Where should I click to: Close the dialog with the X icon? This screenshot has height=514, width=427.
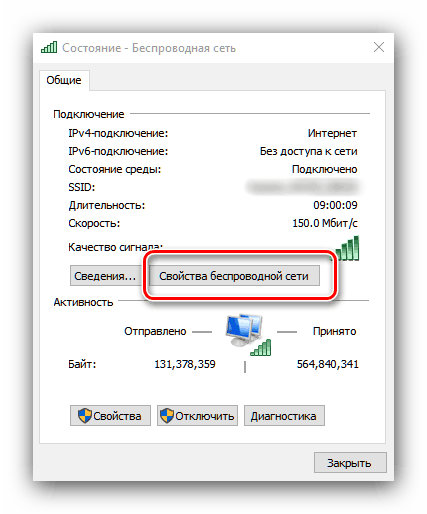[x=379, y=47]
